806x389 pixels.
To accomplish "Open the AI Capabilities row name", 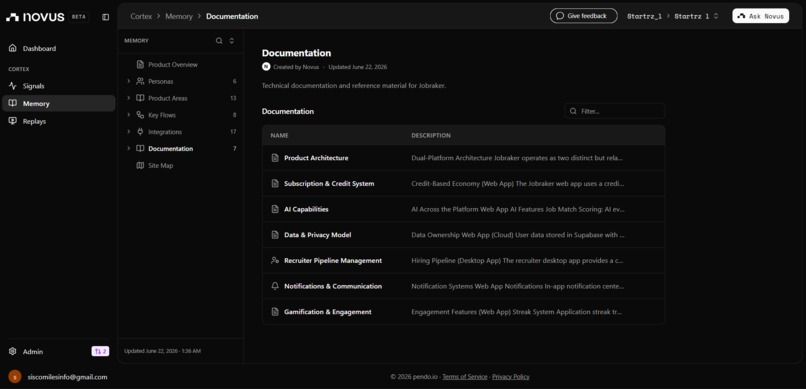I will click(x=306, y=209).
